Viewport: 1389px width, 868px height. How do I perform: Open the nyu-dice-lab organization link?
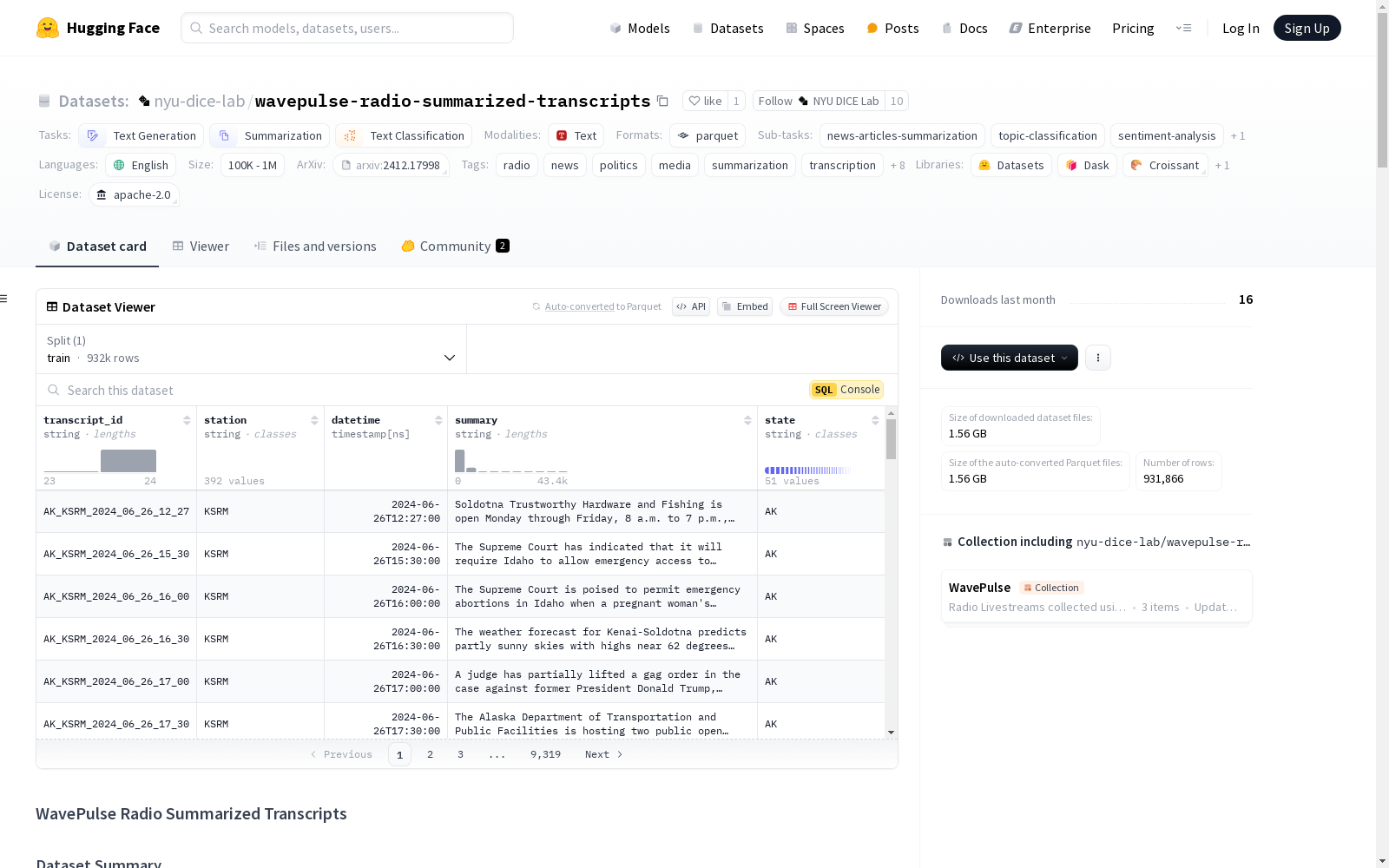200,101
